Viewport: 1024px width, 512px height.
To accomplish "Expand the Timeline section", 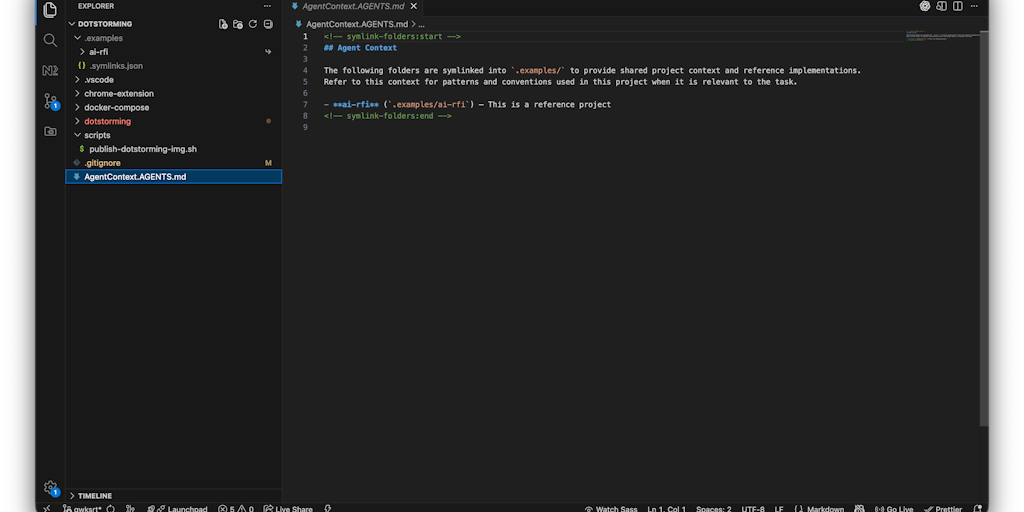I will coord(95,495).
